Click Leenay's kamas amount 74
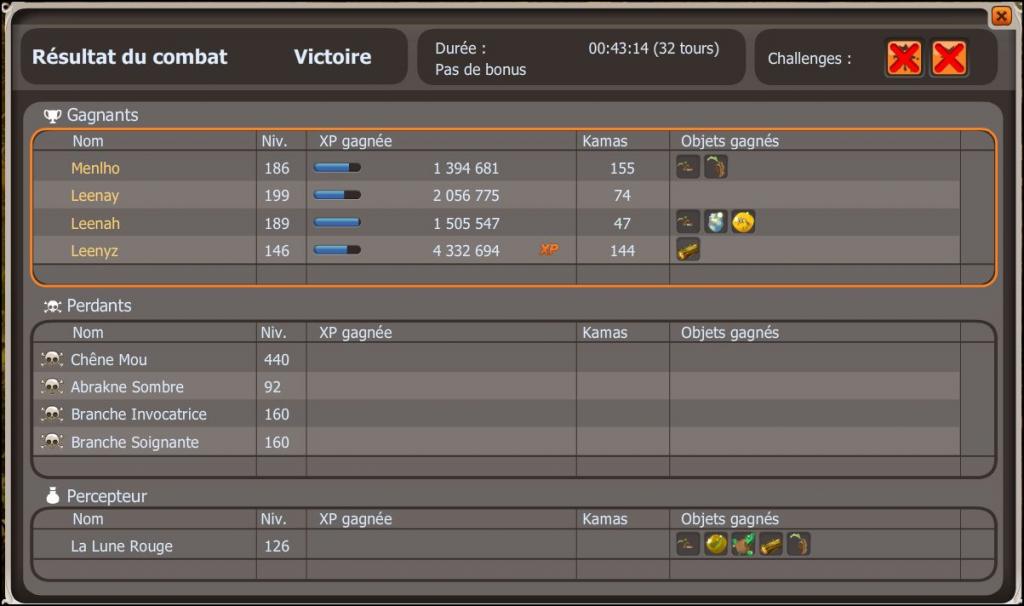 (622, 196)
